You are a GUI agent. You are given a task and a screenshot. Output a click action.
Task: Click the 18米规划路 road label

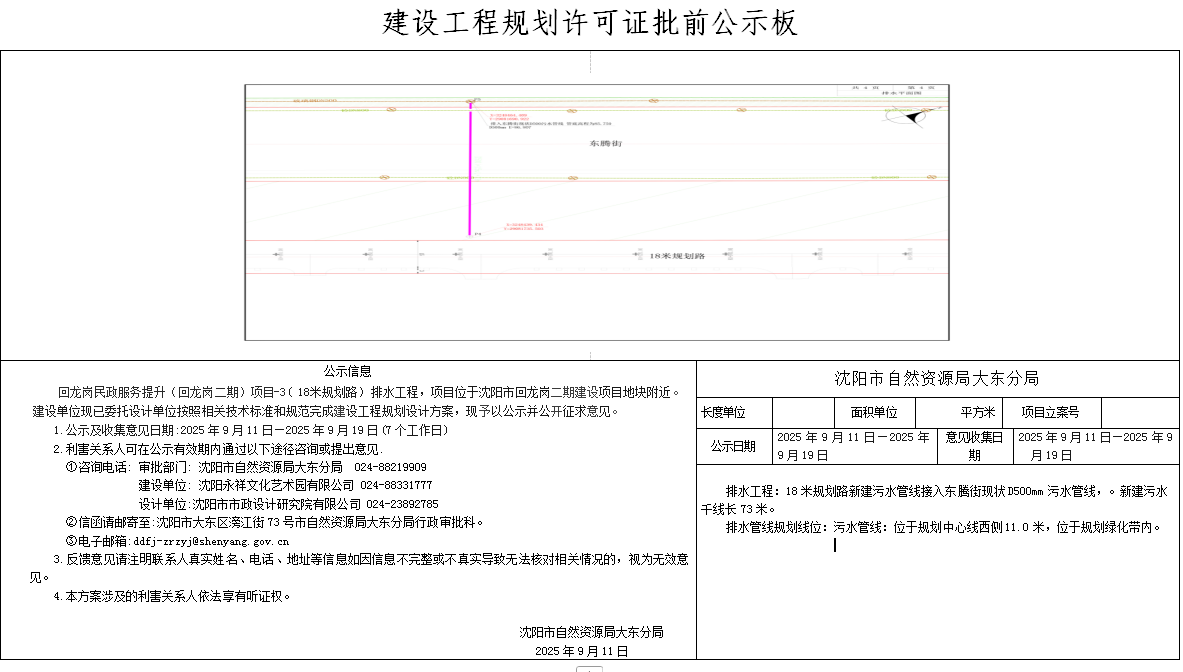pyautogui.click(x=677, y=257)
